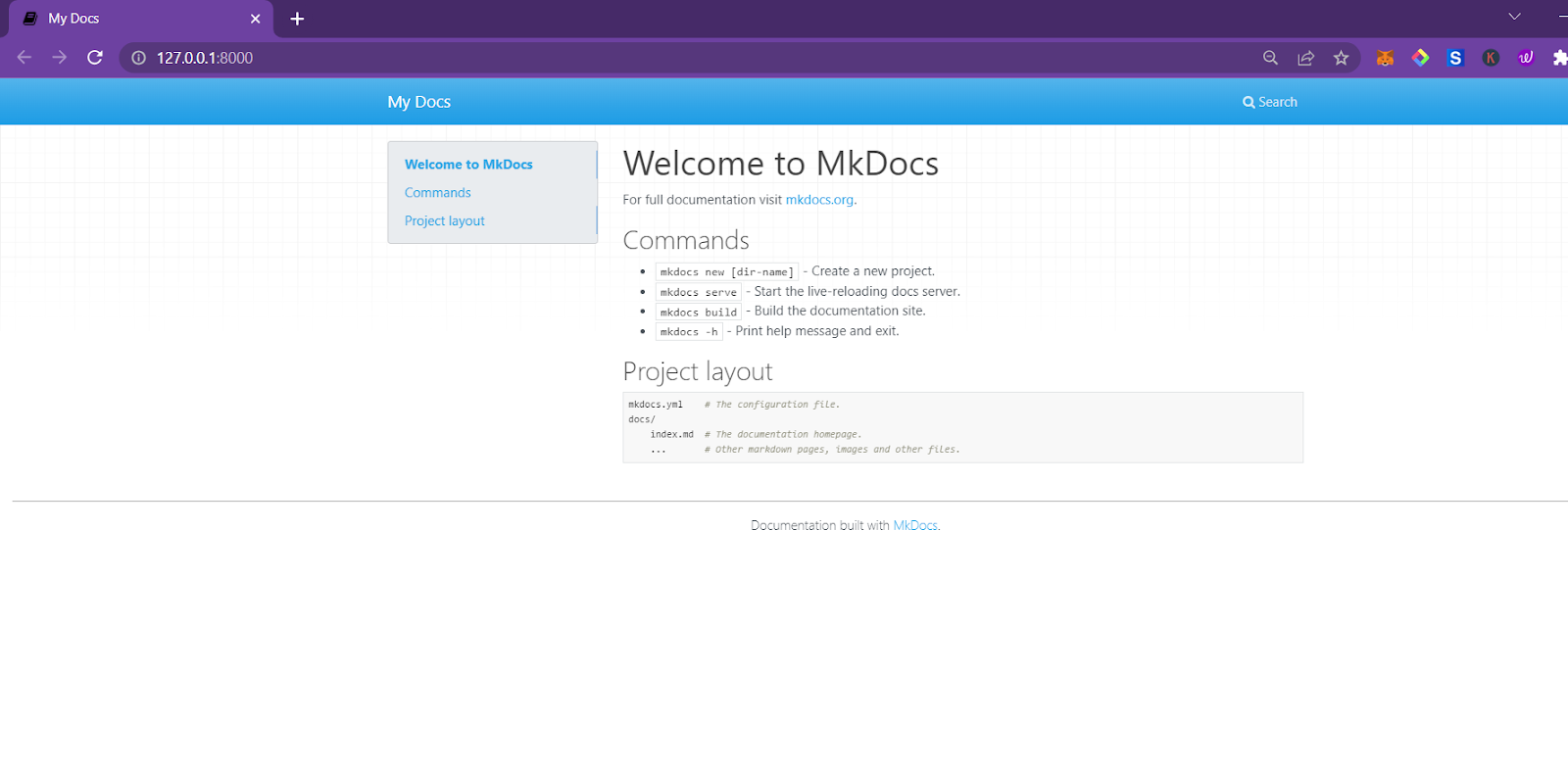This screenshot has width=1568, height=772.
Task: Open the zoom magnifier icon in the address bar
Action: [1270, 58]
